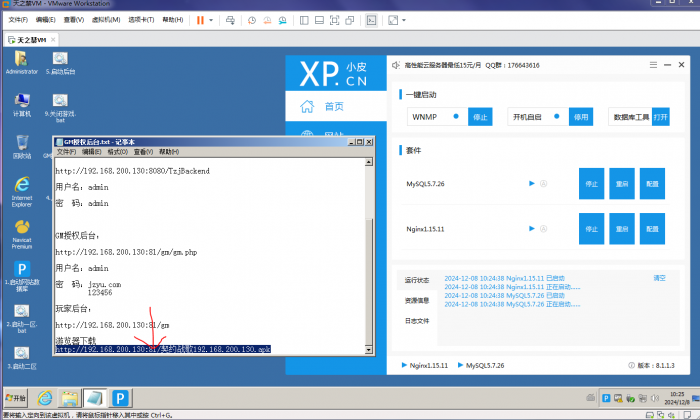Image resolution: width=700 pixels, height=420 pixels.
Task: Open Internet Explorer desktop shortcut
Action: (21, 185)
